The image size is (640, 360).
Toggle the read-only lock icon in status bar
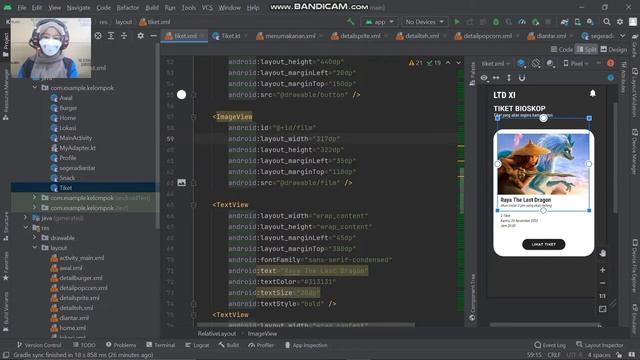tap(619, 355)
